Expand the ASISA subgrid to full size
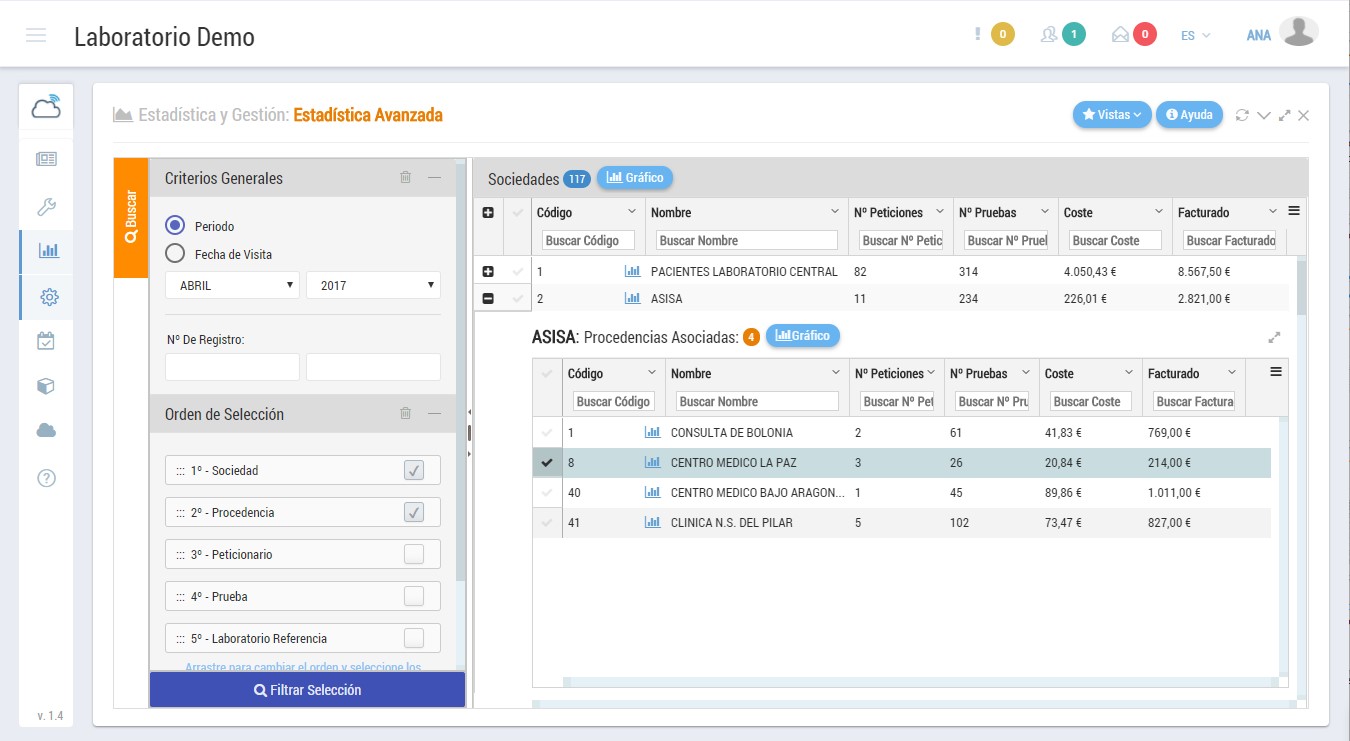The image size is (1350, 741). tap(1274, 338)
